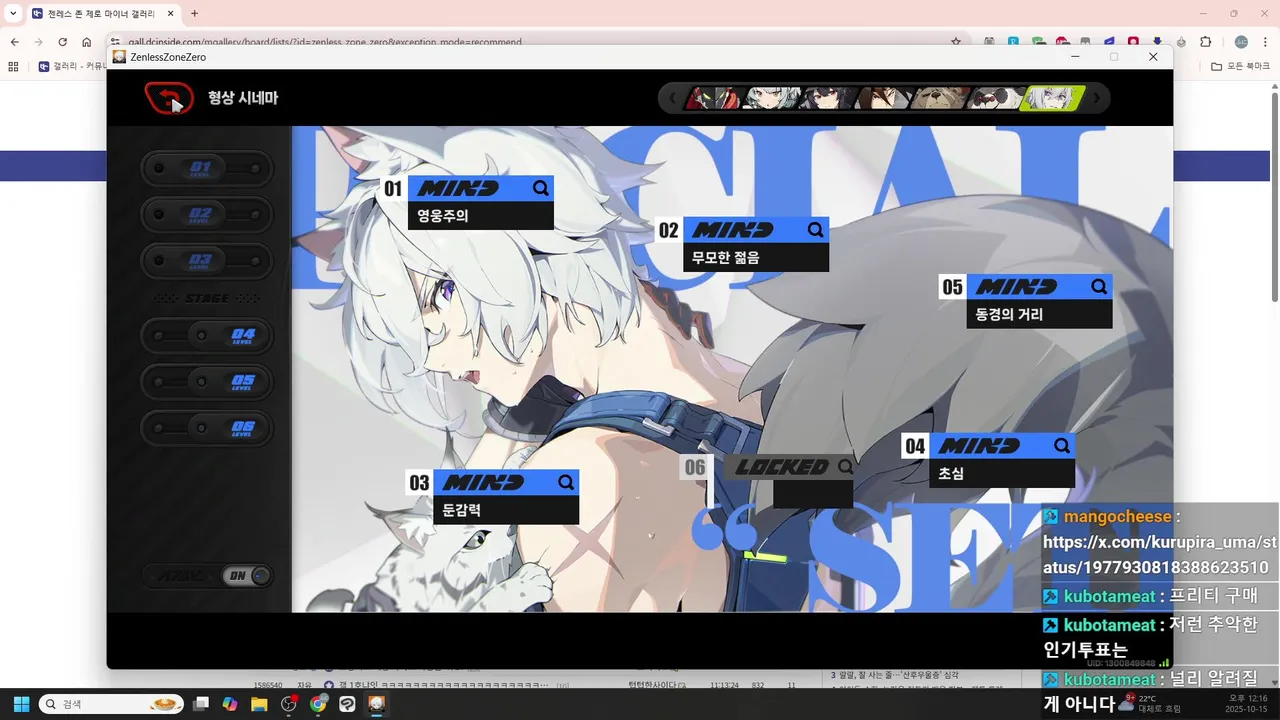The height and width of the screenshot is (720, 1280).
Task: Toggle level 03 mindscape switch
Action: click(207, 261)
